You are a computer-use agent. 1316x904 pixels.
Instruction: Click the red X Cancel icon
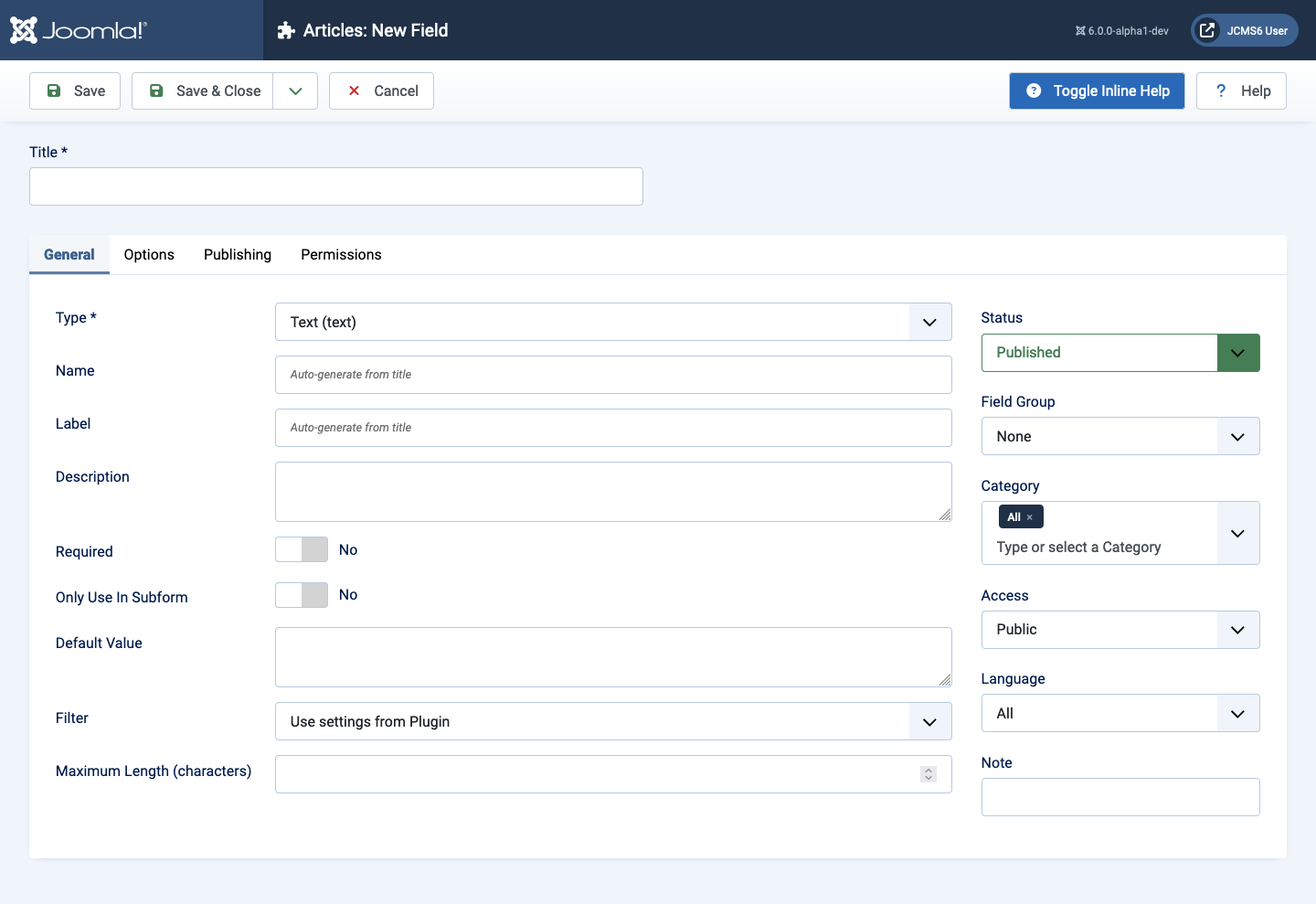(x=355, y=90)
